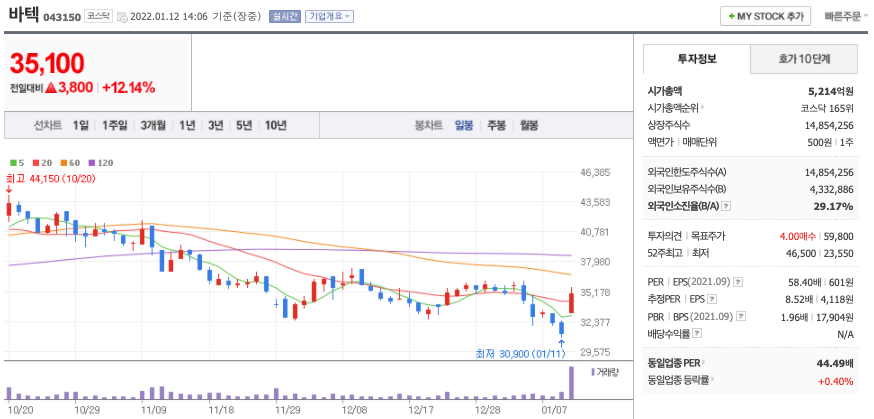
Task: Click the 4.00매수 investment opinion
Action: (x=800, y=237)
